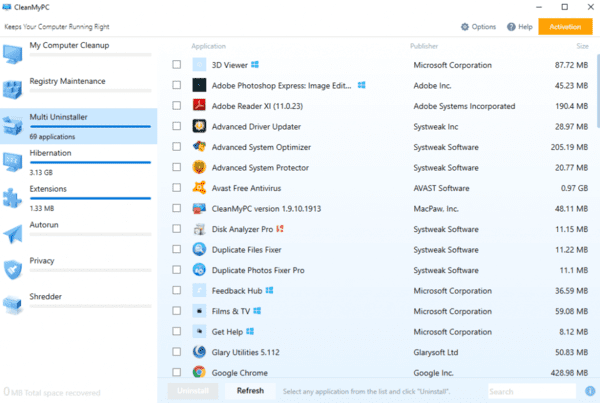Click the 0.97 GB size value
This screenshot has height=403, width=600.
(574, 188)
